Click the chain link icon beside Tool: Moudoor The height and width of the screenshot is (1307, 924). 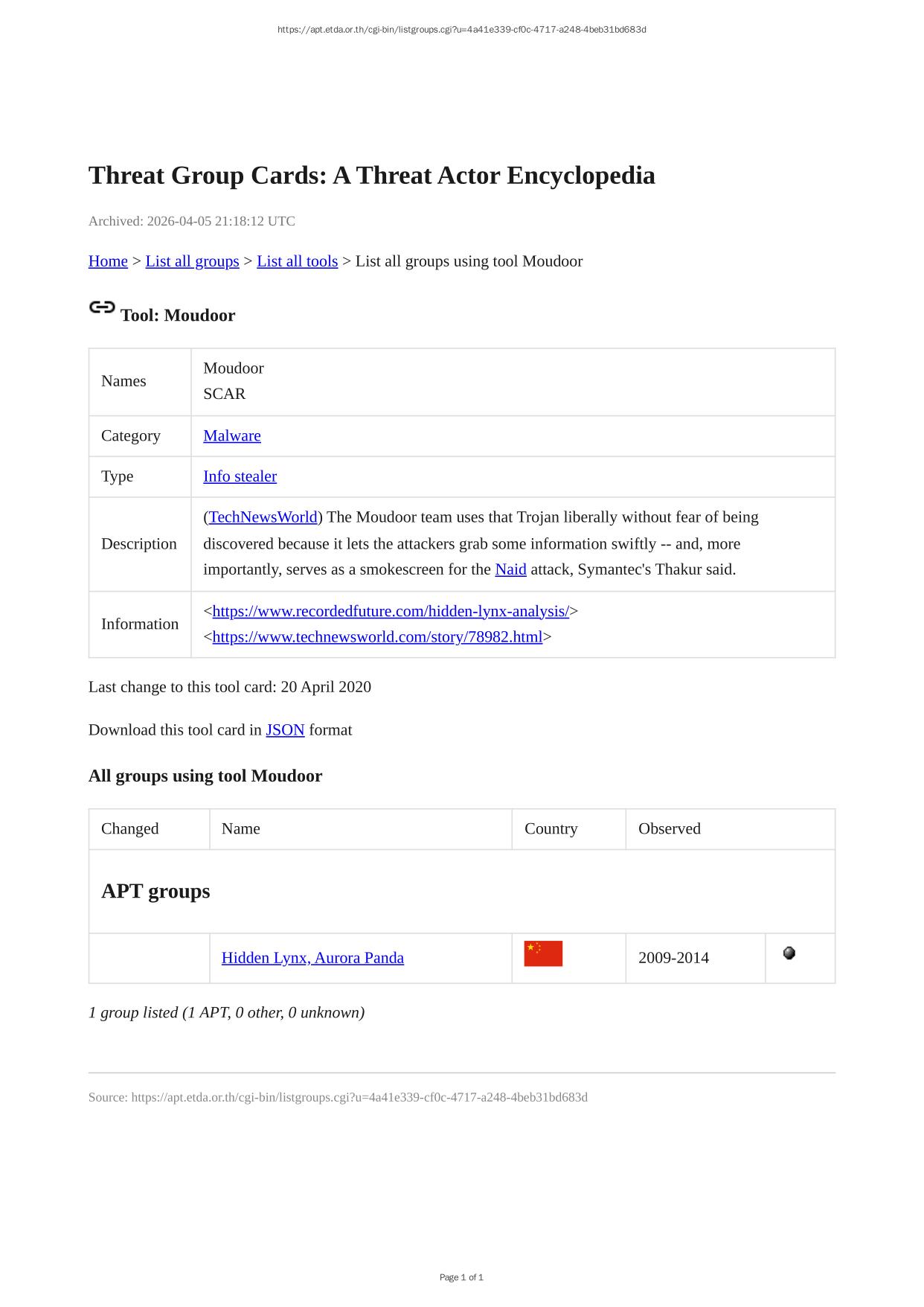(102, 307)
